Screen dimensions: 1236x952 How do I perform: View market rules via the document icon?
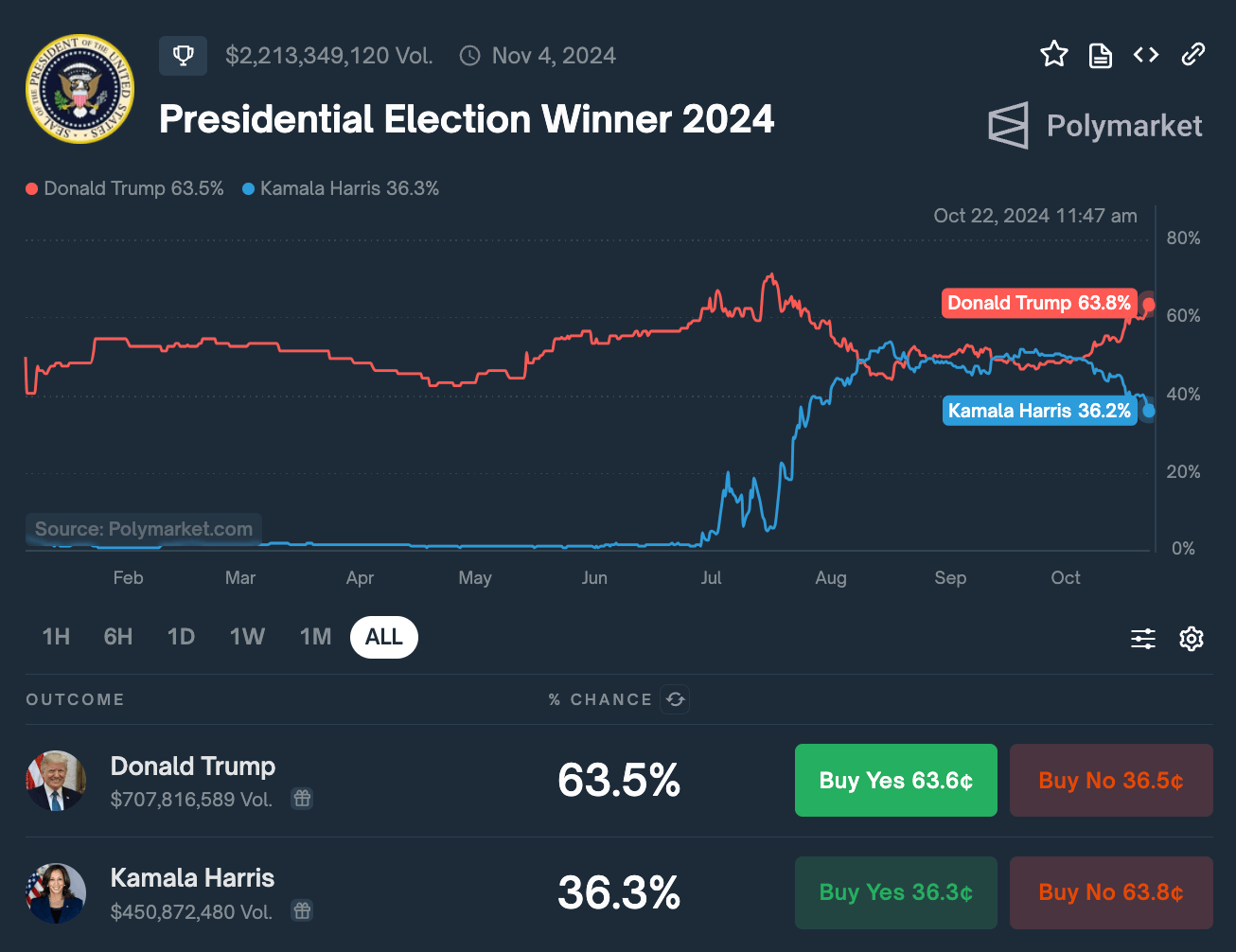click(1100, 55)
